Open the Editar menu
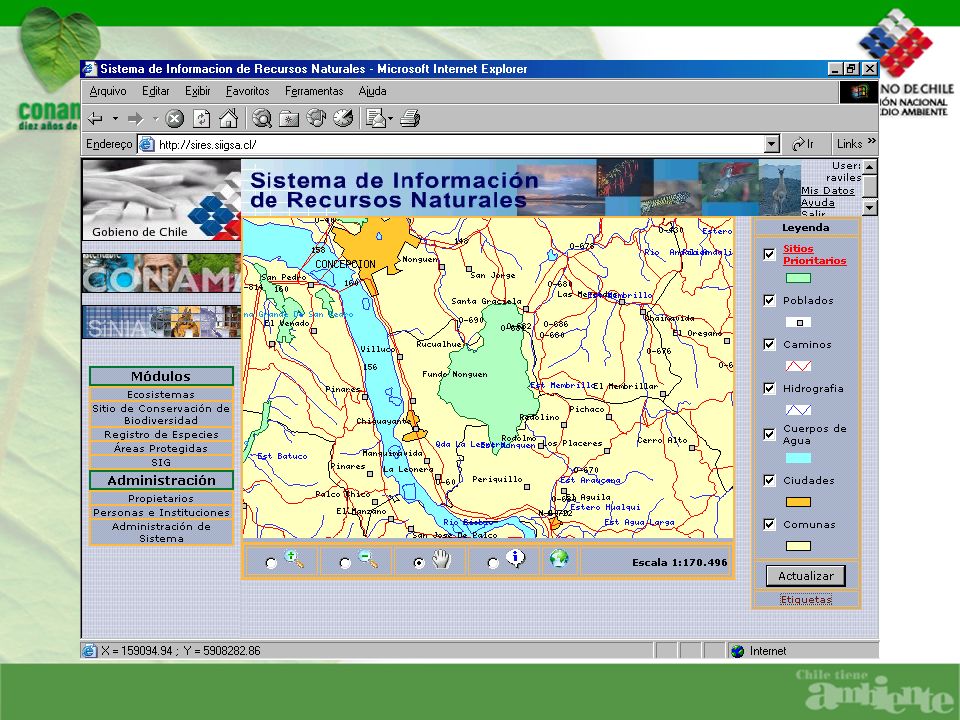The image size is (960, 720). pos(156,91)
